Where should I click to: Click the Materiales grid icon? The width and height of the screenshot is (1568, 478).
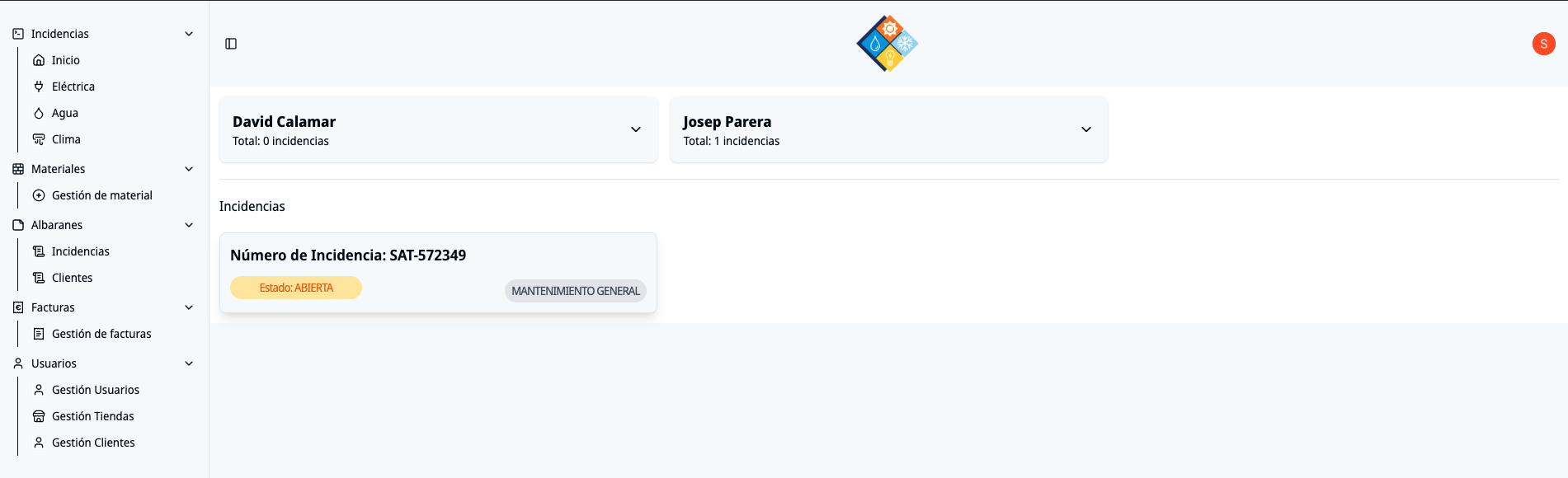point(18,169)
